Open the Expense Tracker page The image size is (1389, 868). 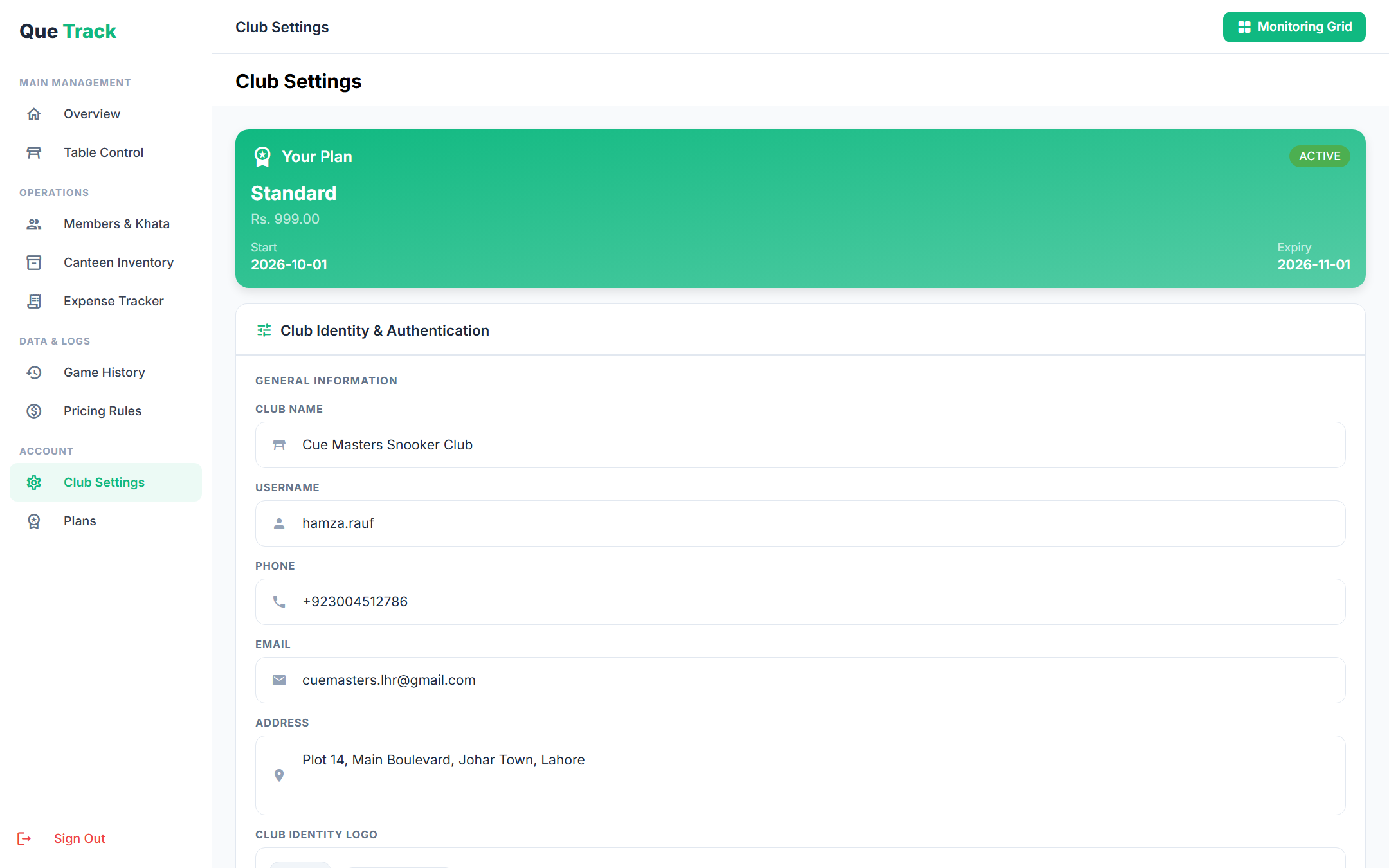click(105, 301)
